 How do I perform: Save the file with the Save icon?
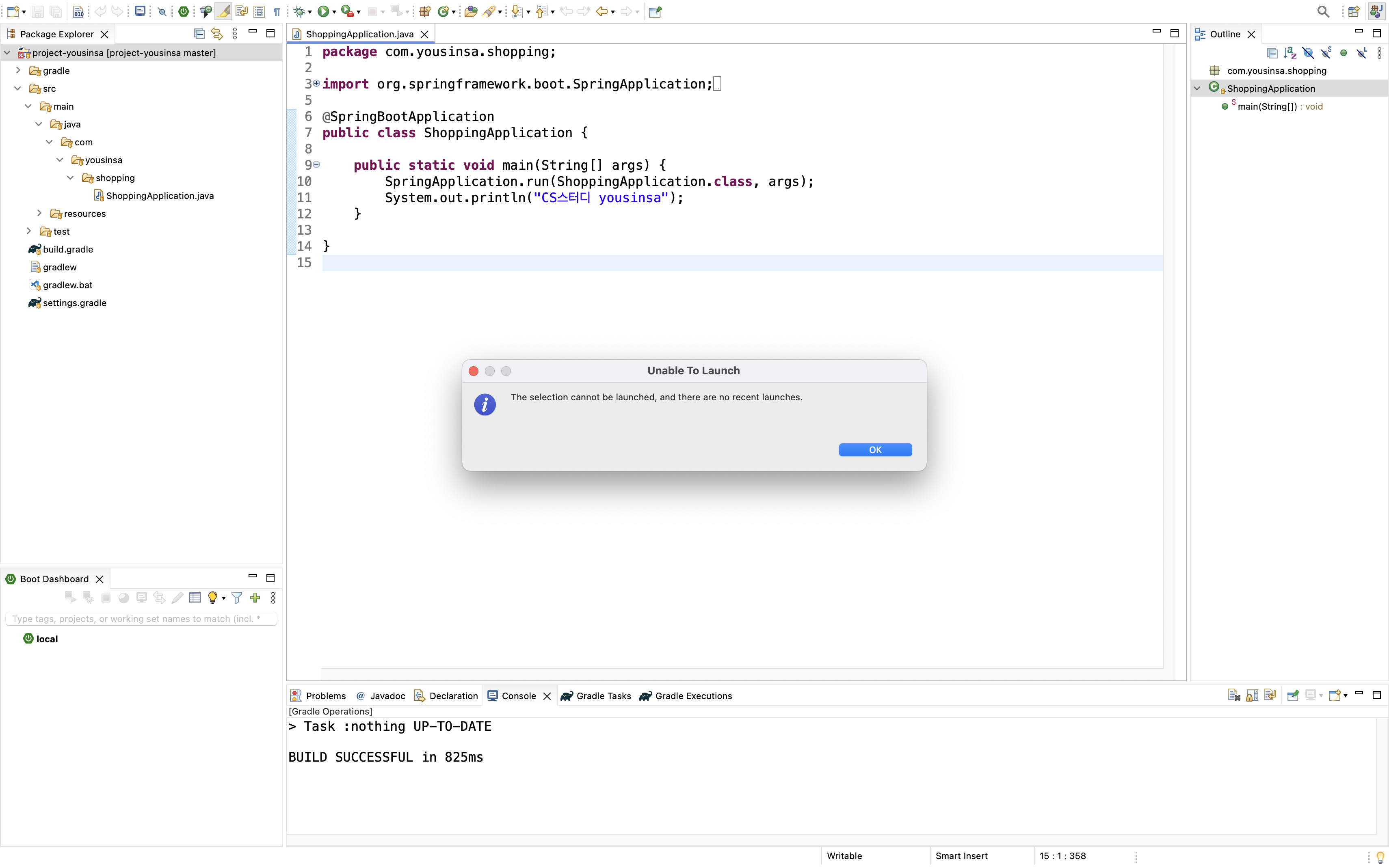pos(38,11)
